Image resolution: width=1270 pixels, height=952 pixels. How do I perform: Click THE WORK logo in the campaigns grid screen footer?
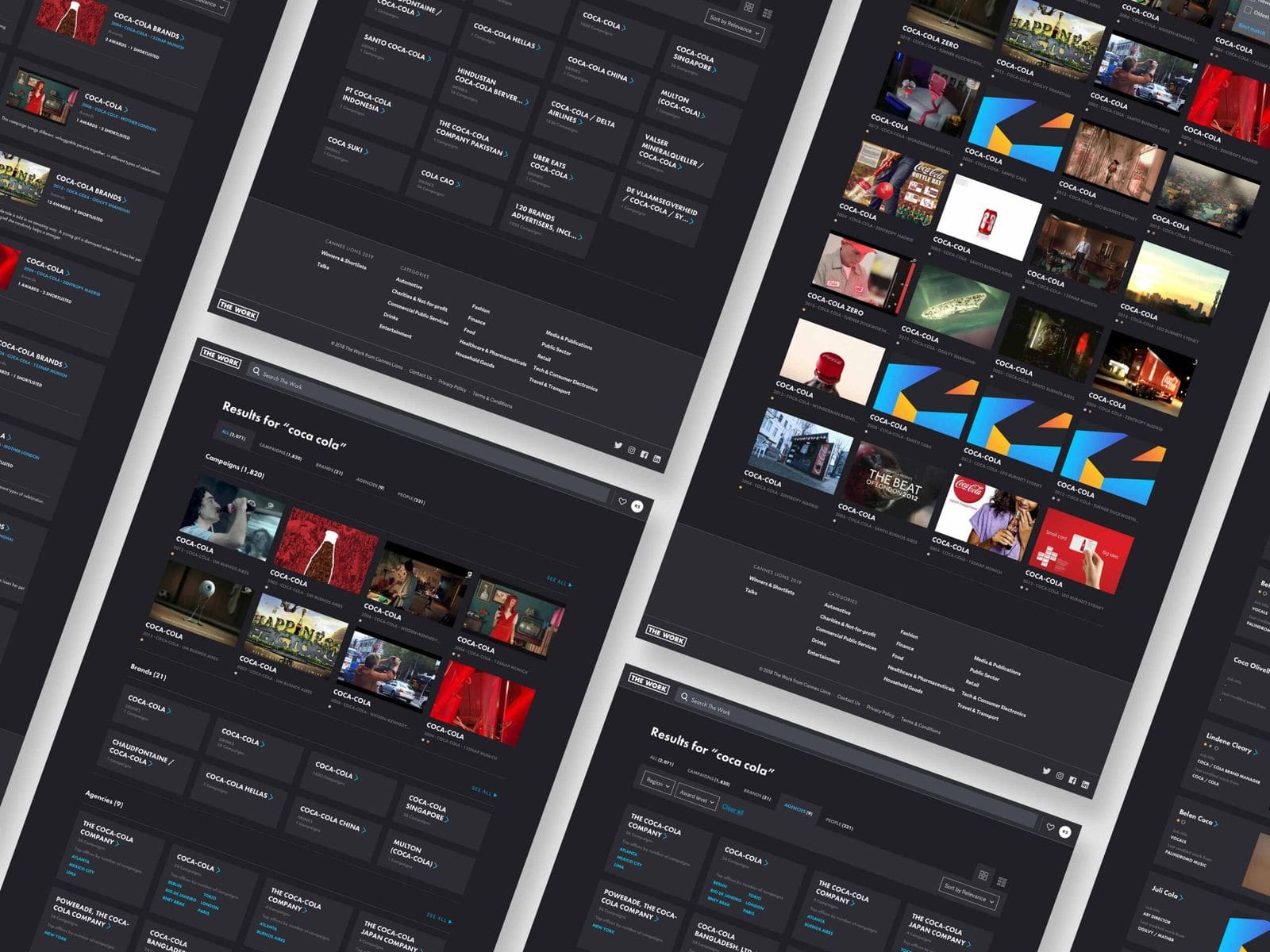[666, 635]
